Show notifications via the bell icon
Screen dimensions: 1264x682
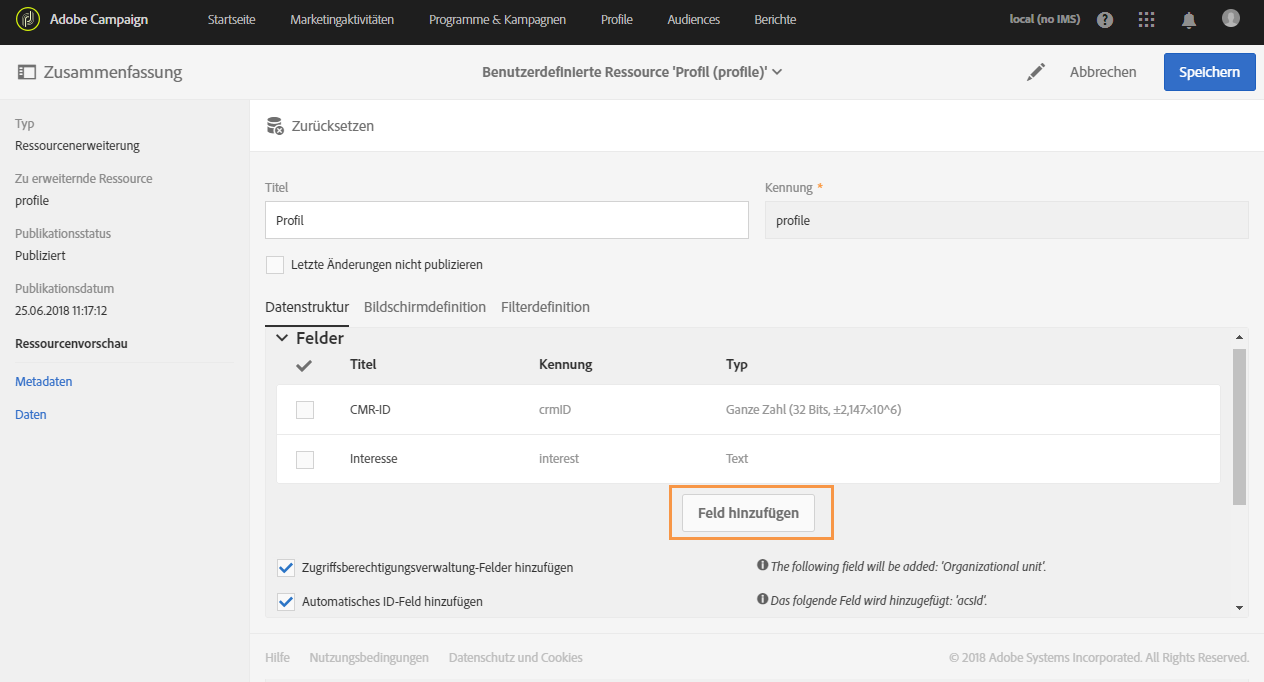tap(1189, 20)
